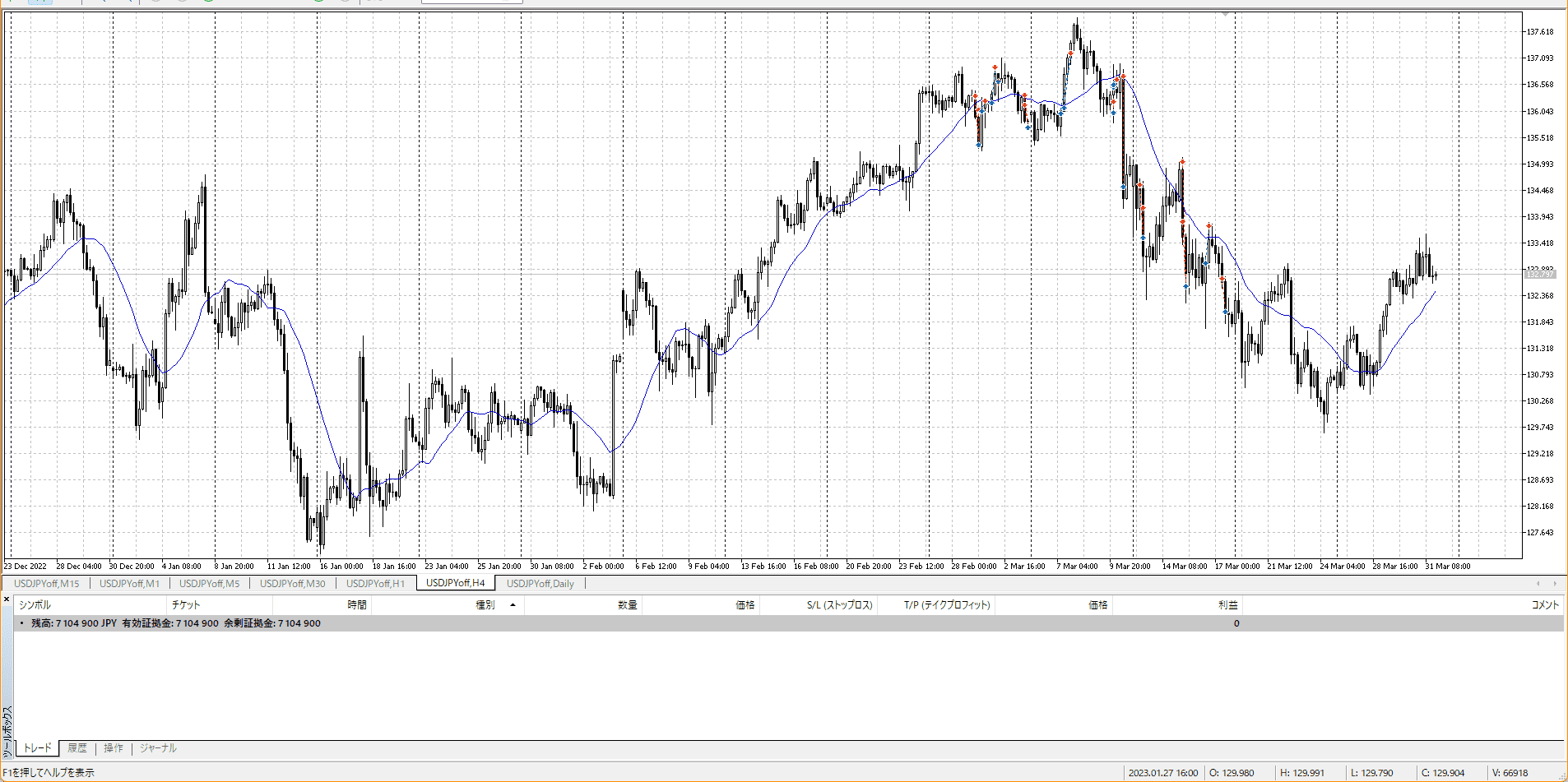This screenshot has width=1568, height=782.
Task: Click the vertical ツールボックス panel label
Action: tap(7, 730)
